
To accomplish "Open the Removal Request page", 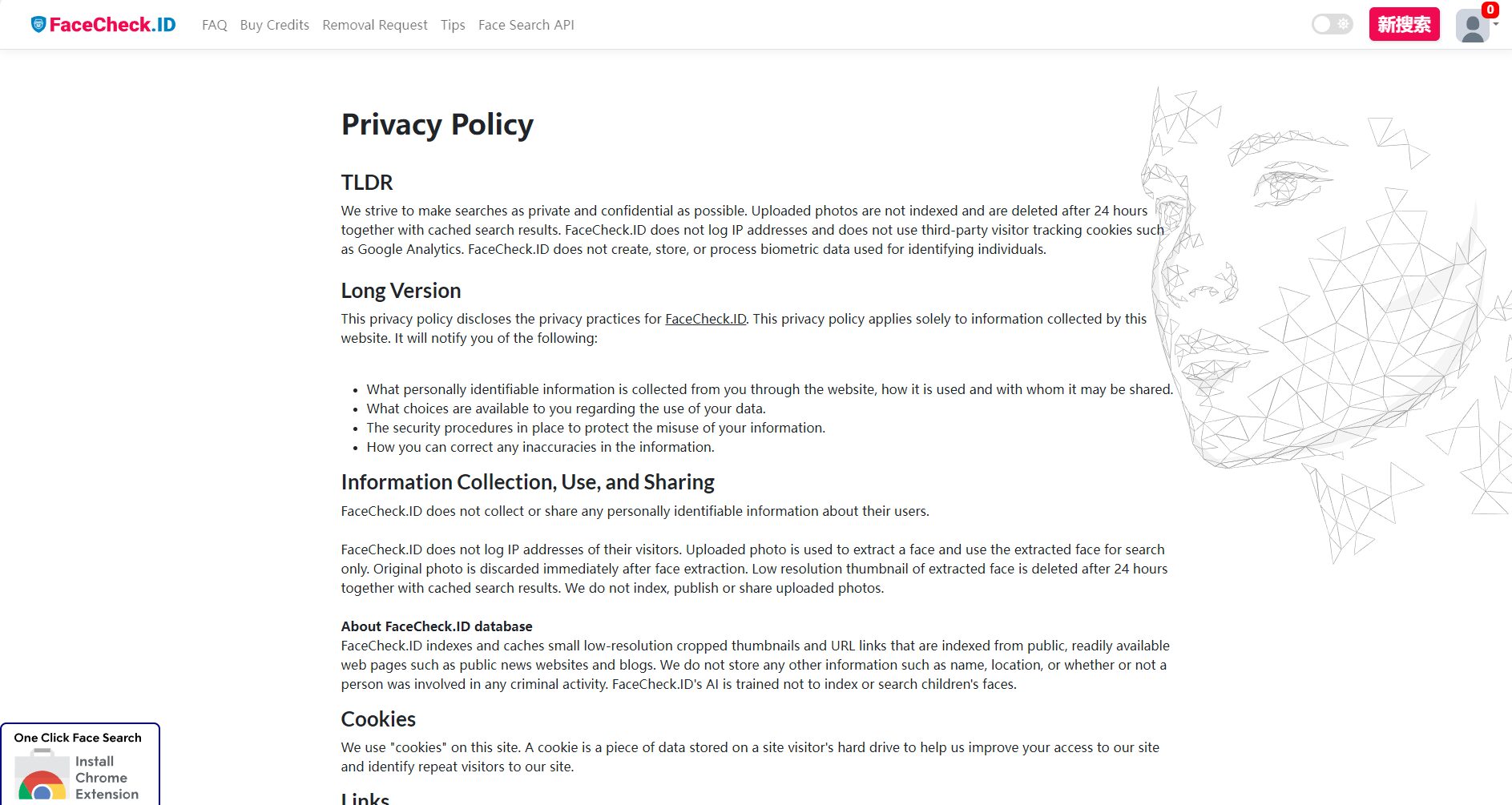I will click(x=375, y=25).
